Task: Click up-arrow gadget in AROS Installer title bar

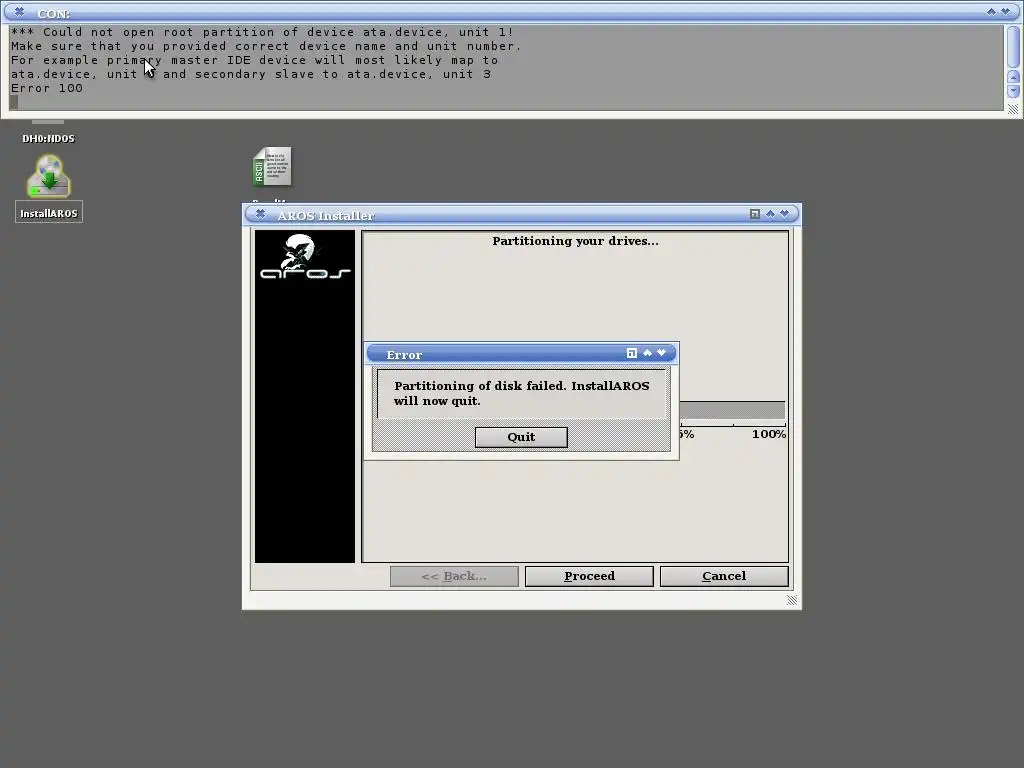Action: coord(770,214)
